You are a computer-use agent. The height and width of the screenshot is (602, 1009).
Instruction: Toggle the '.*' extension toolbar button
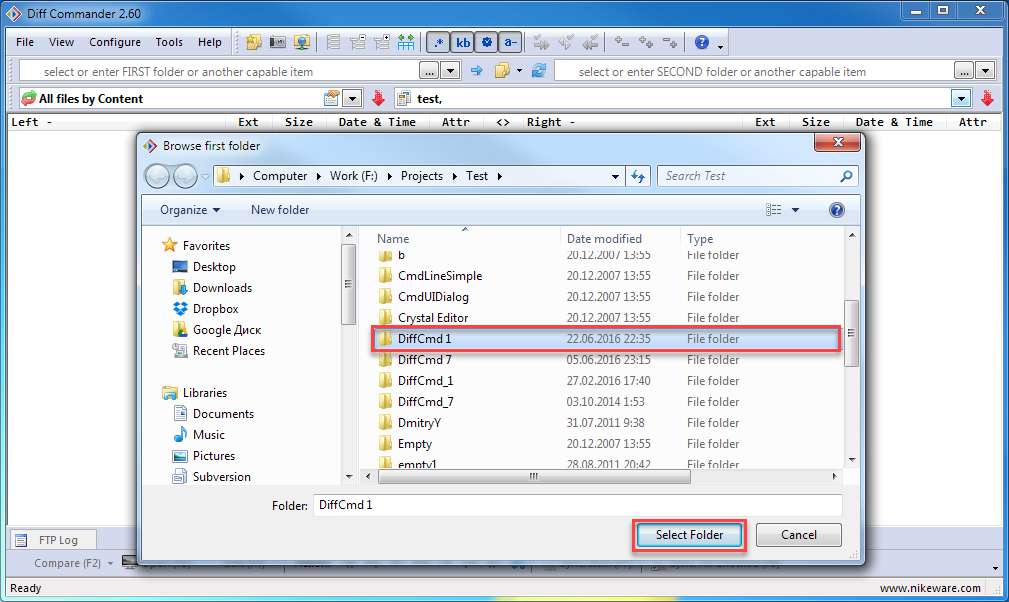[x=438, y=42]
